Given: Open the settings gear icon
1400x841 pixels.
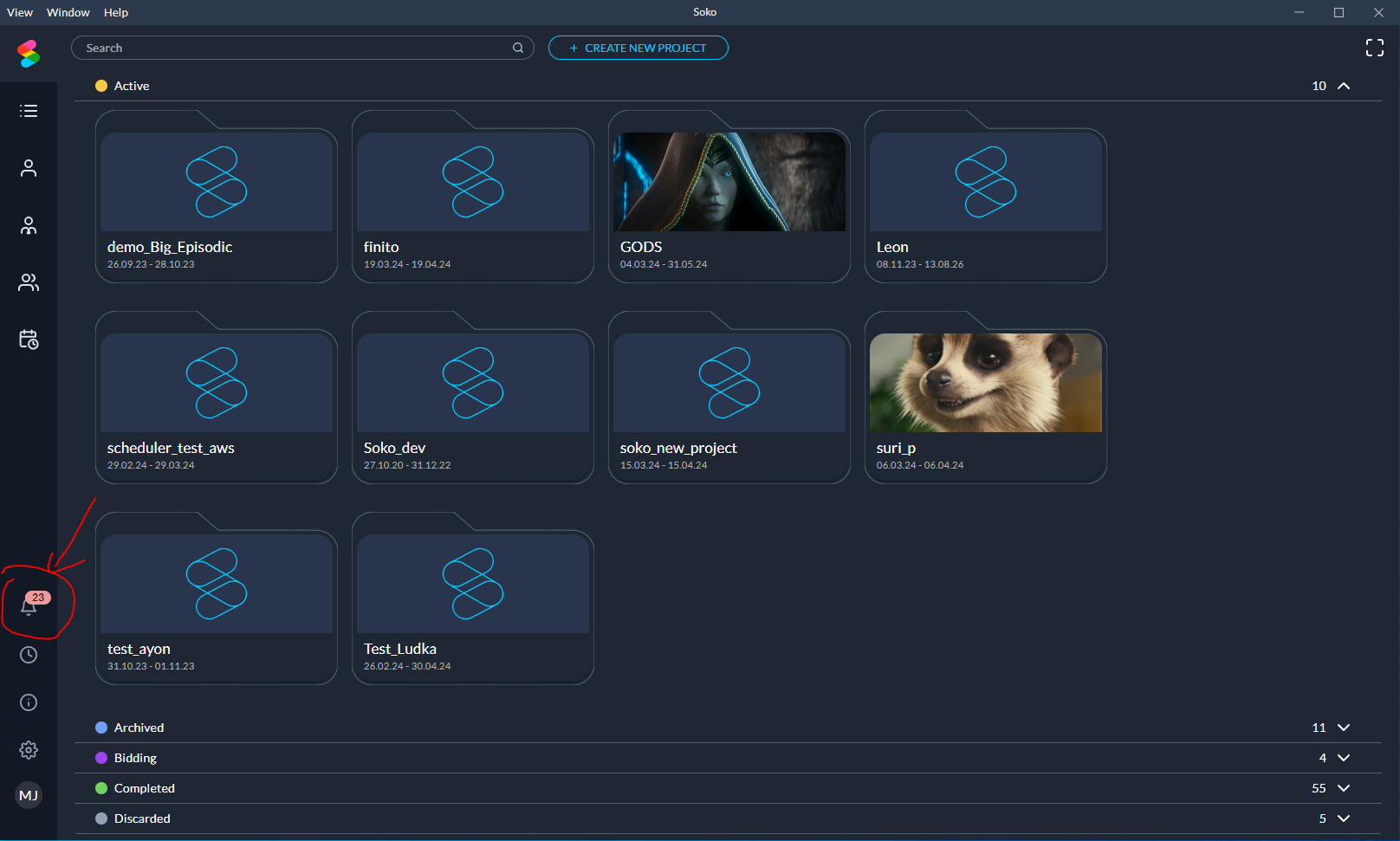Looking at the screenshot, I should tap(29, 750).
